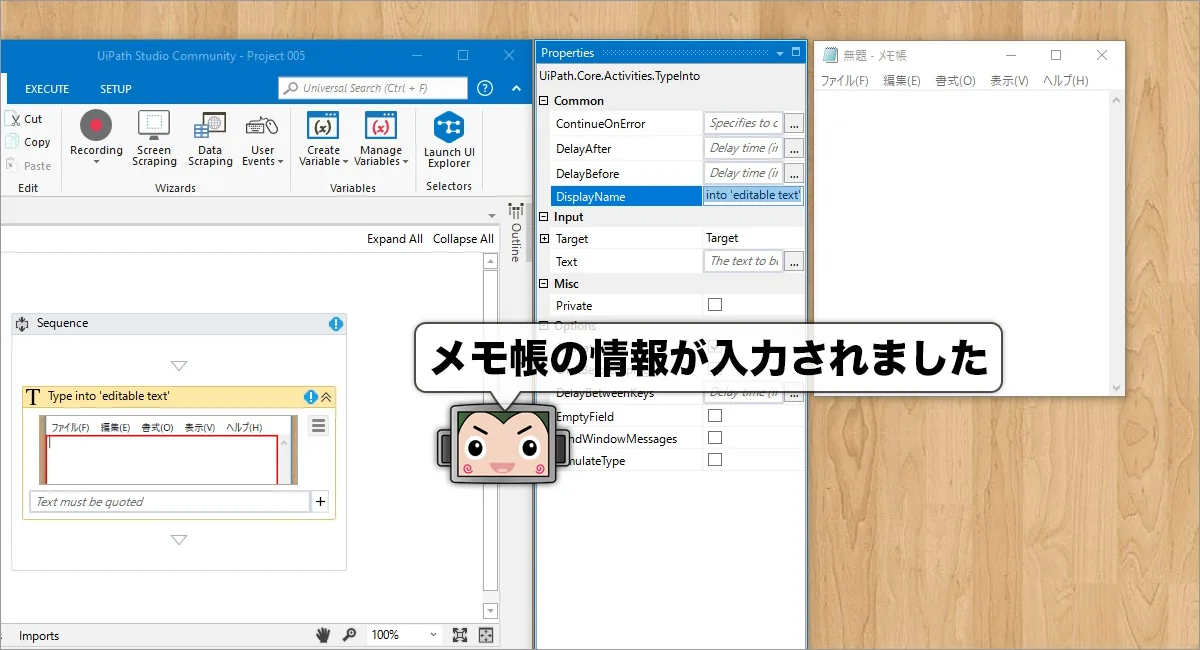Open Notepad 書式(O) menu

pos(955,81)
